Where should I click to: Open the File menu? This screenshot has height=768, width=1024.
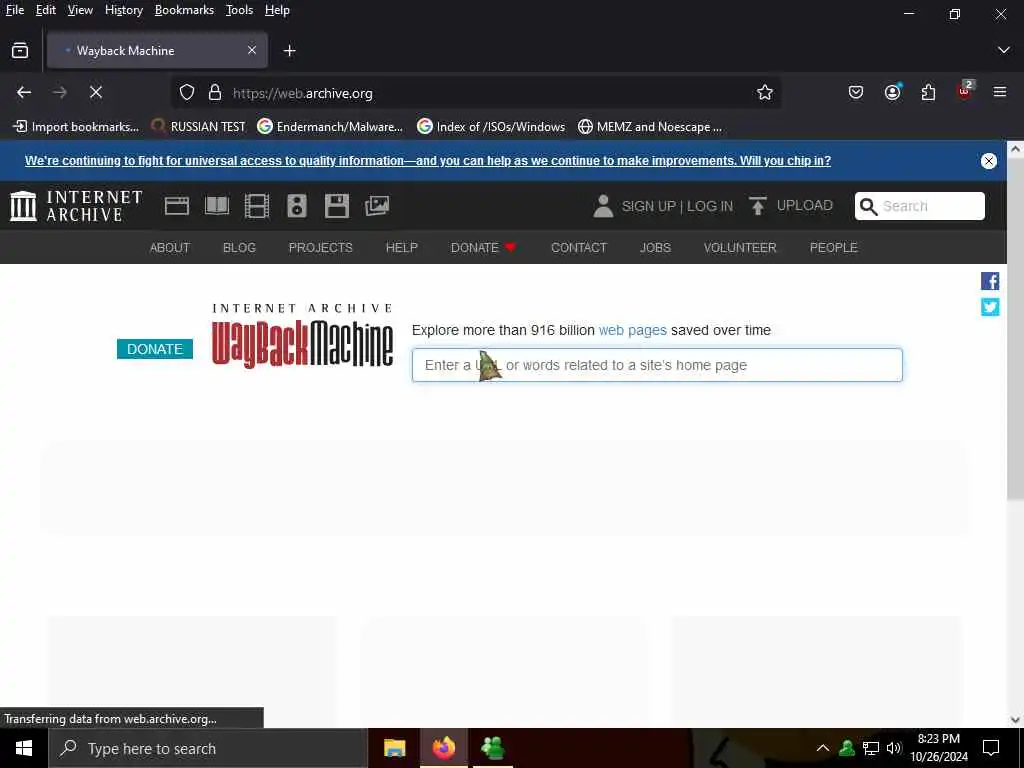coord(14,10)
